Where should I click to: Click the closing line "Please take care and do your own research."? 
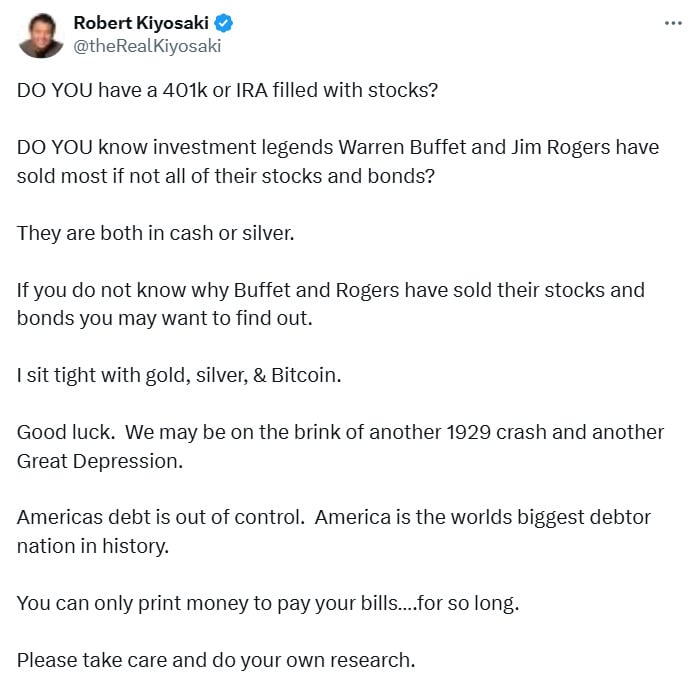pyautogui.click(x=215, y=660)
